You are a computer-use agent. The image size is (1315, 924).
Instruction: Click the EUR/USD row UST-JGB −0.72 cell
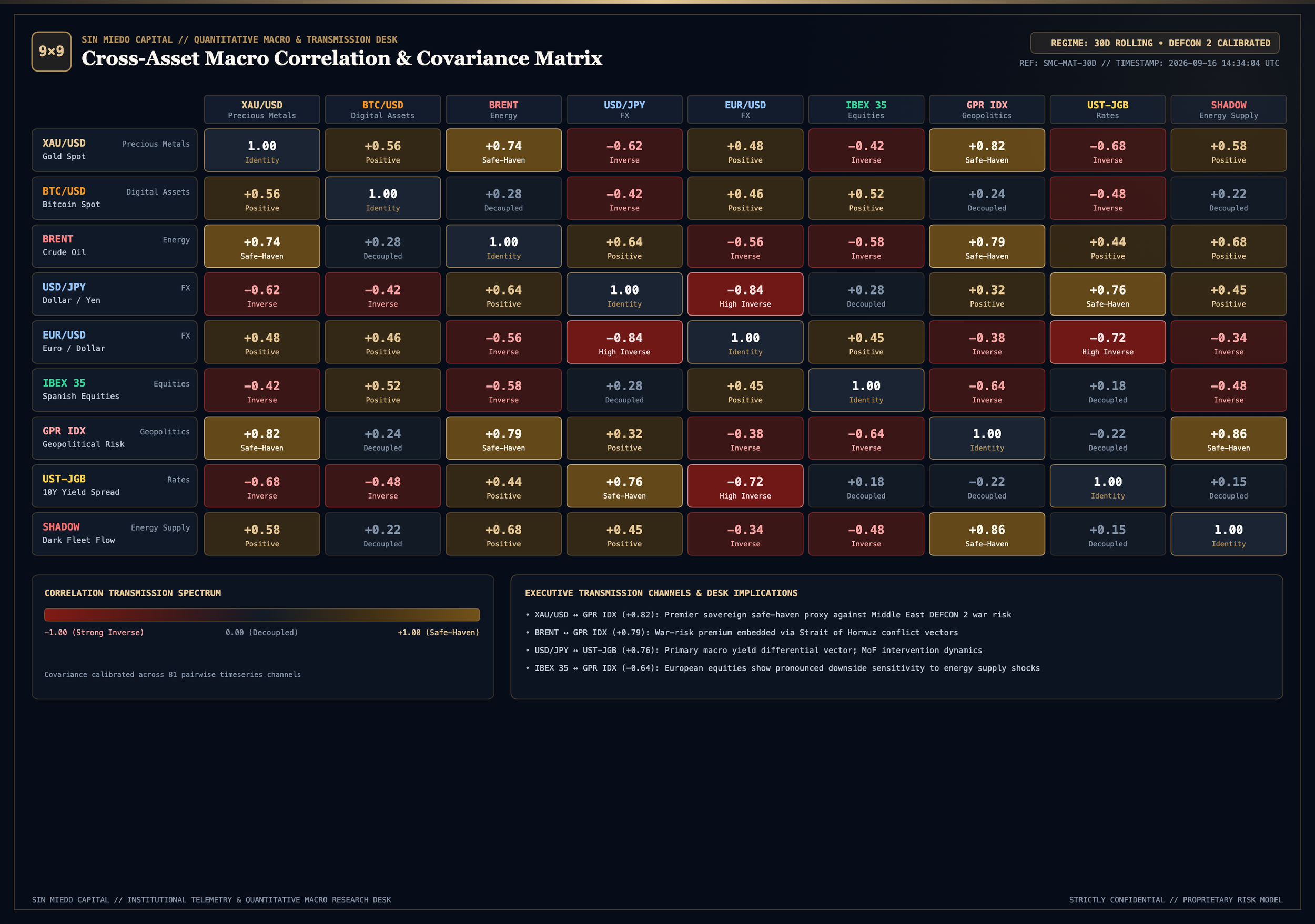1108,342
